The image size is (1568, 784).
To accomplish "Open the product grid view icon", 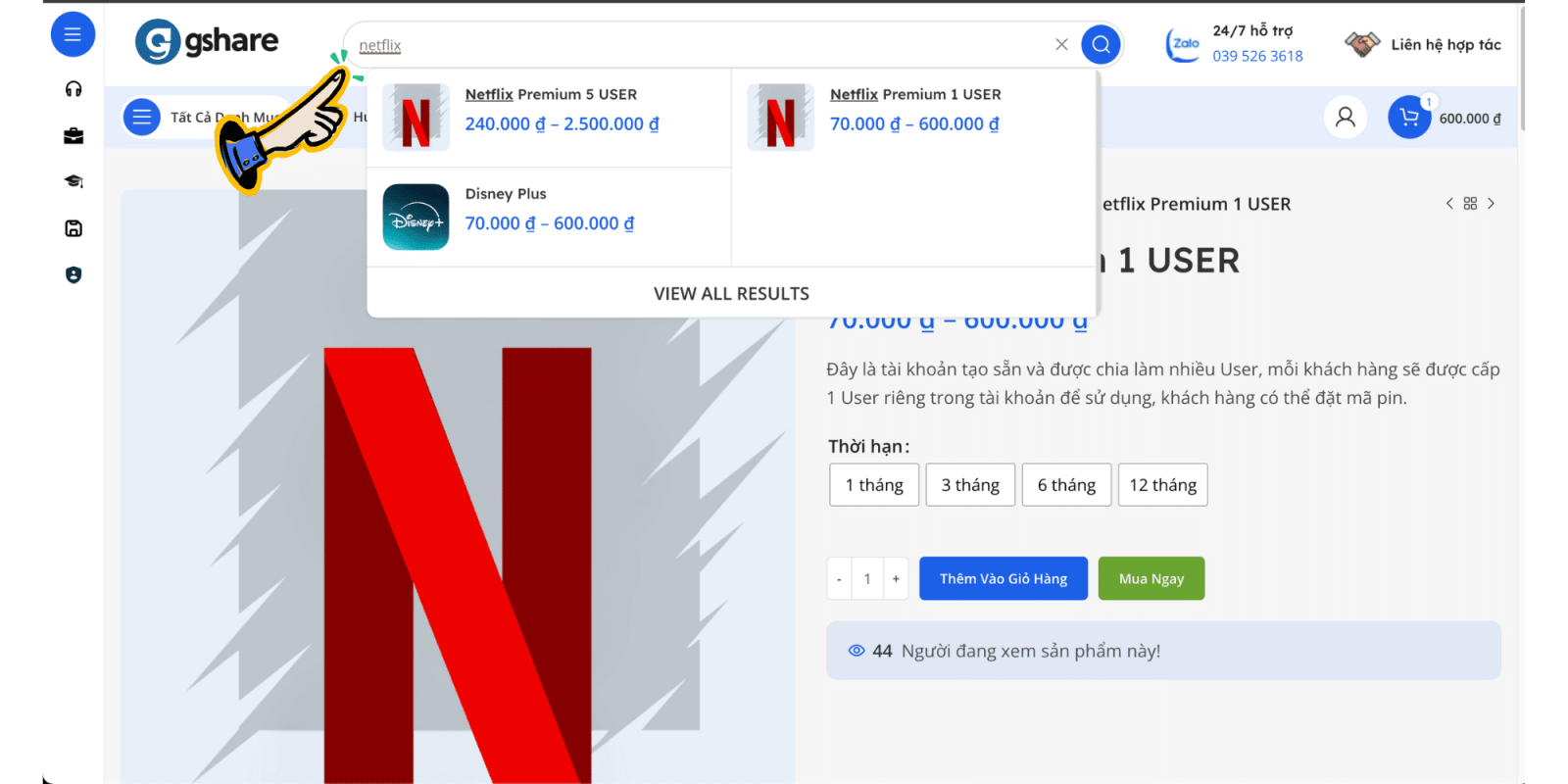I will click(1470, 204).
